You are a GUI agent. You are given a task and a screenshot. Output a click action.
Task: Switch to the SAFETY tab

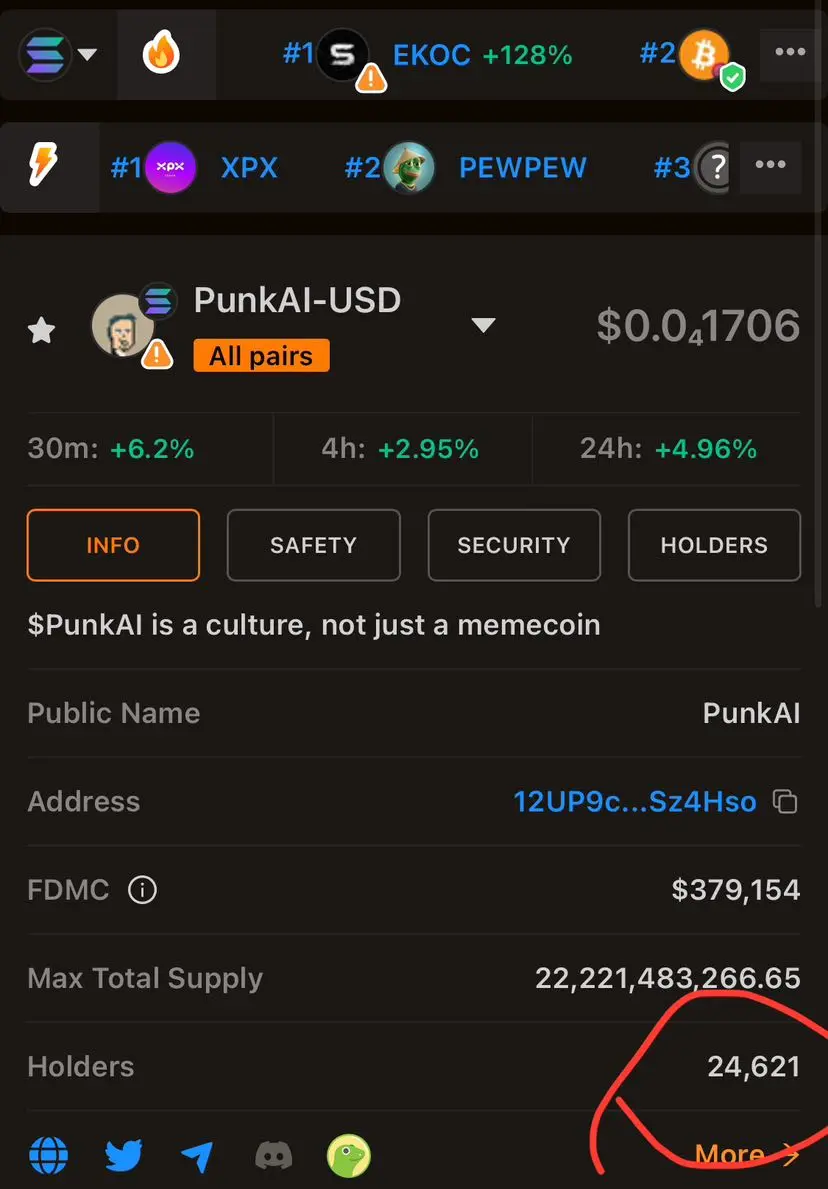click(313, 545)
